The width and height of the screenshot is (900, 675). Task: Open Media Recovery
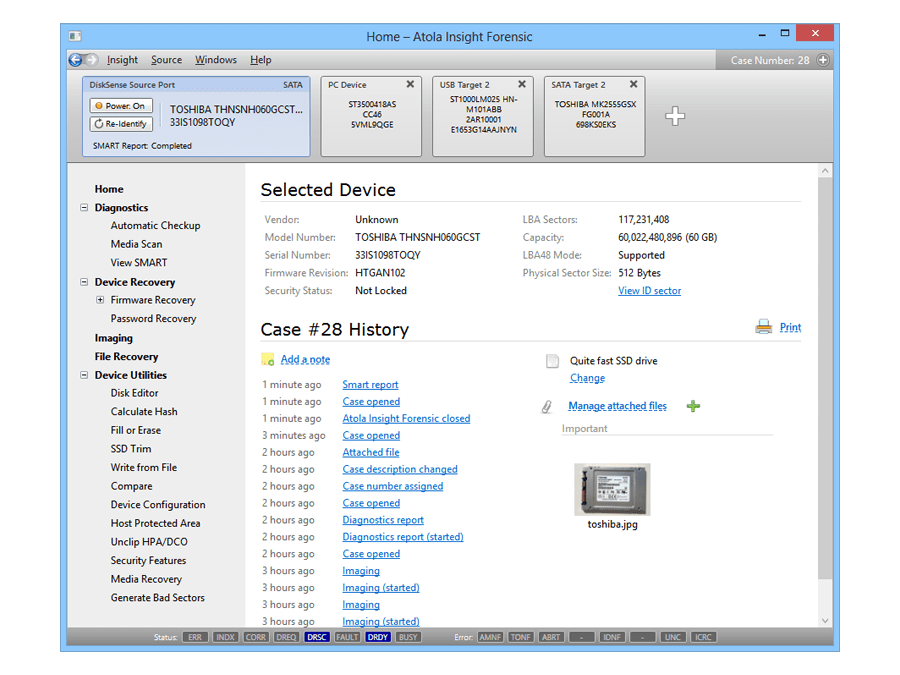pos(146,579)
